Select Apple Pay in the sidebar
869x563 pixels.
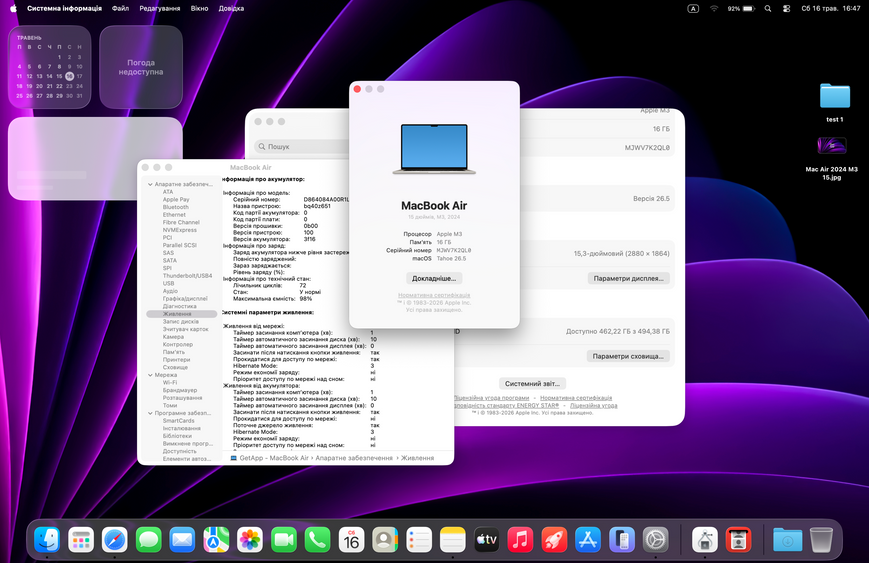pos(176,199)
